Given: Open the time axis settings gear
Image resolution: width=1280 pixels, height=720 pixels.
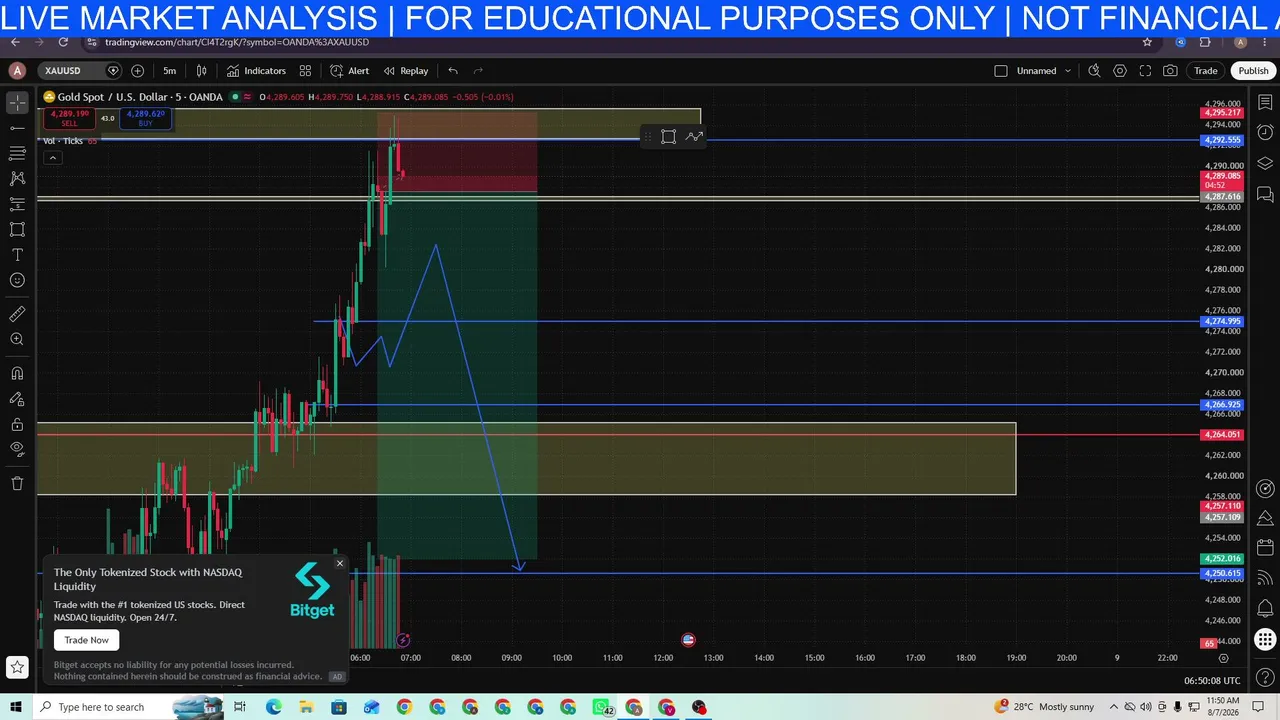Looking at the screenshot, I should (x=1223, y=658).
